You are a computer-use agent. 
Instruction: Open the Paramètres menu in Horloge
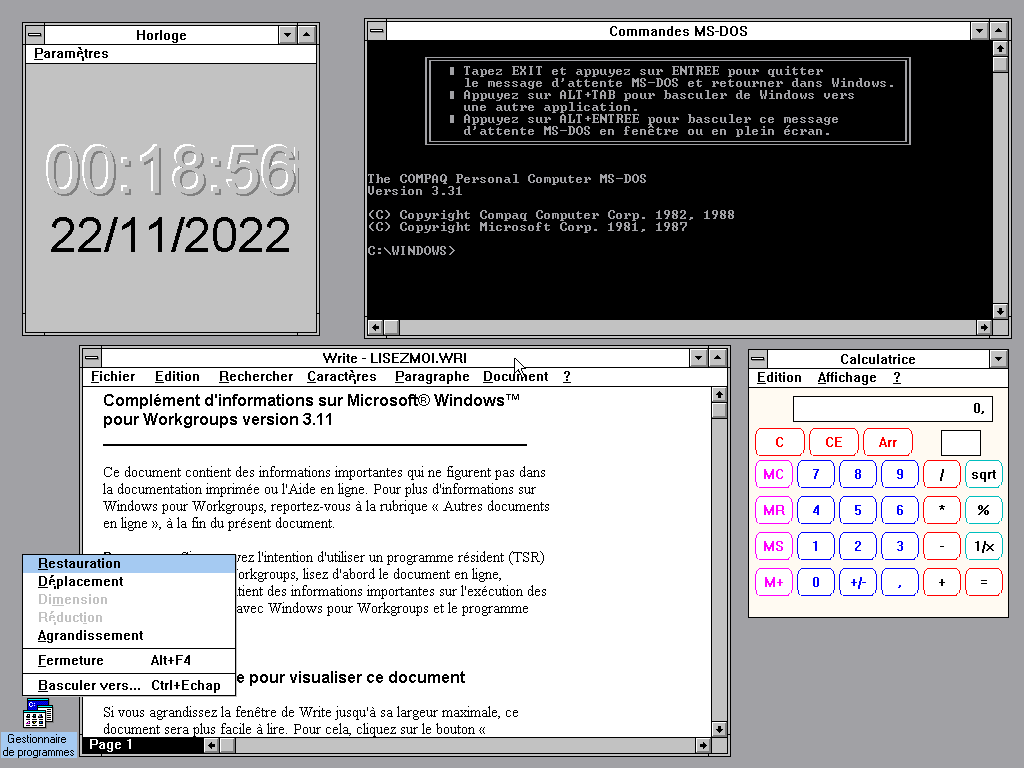click(71, 53)
